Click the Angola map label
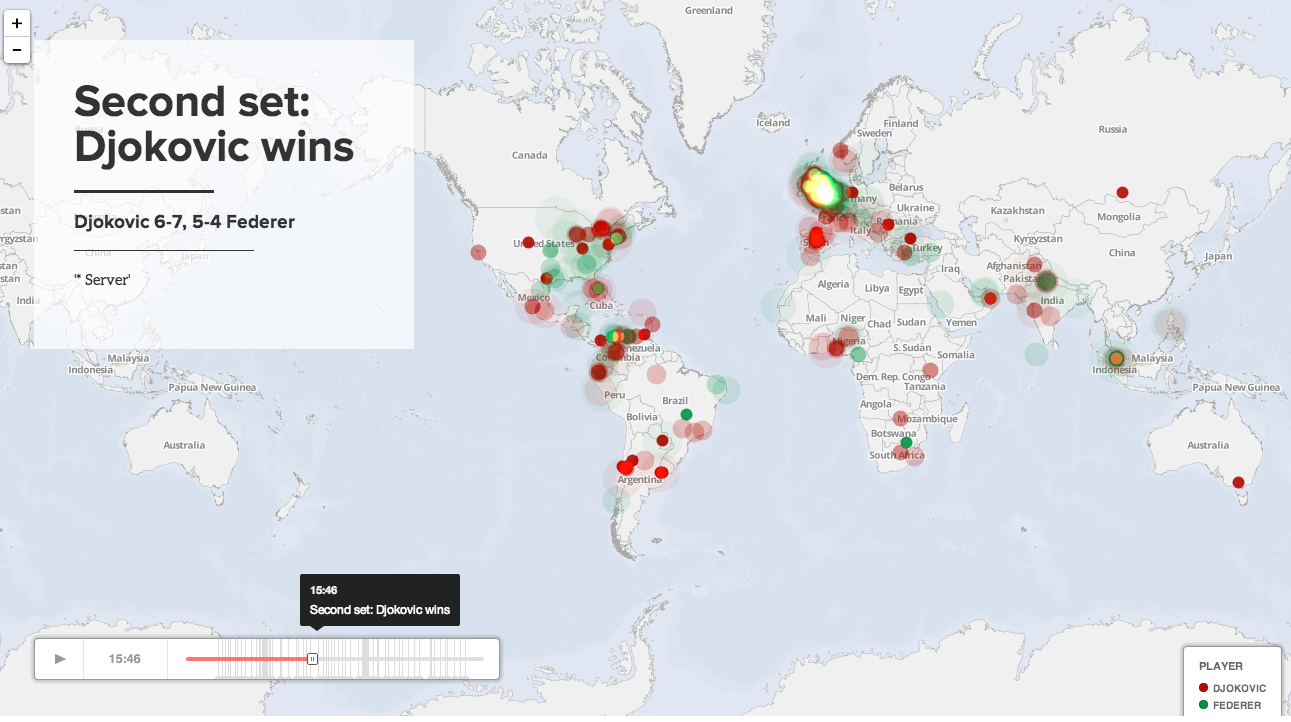Viewport: 1291px width, 722px height. [x=876, y=404]
